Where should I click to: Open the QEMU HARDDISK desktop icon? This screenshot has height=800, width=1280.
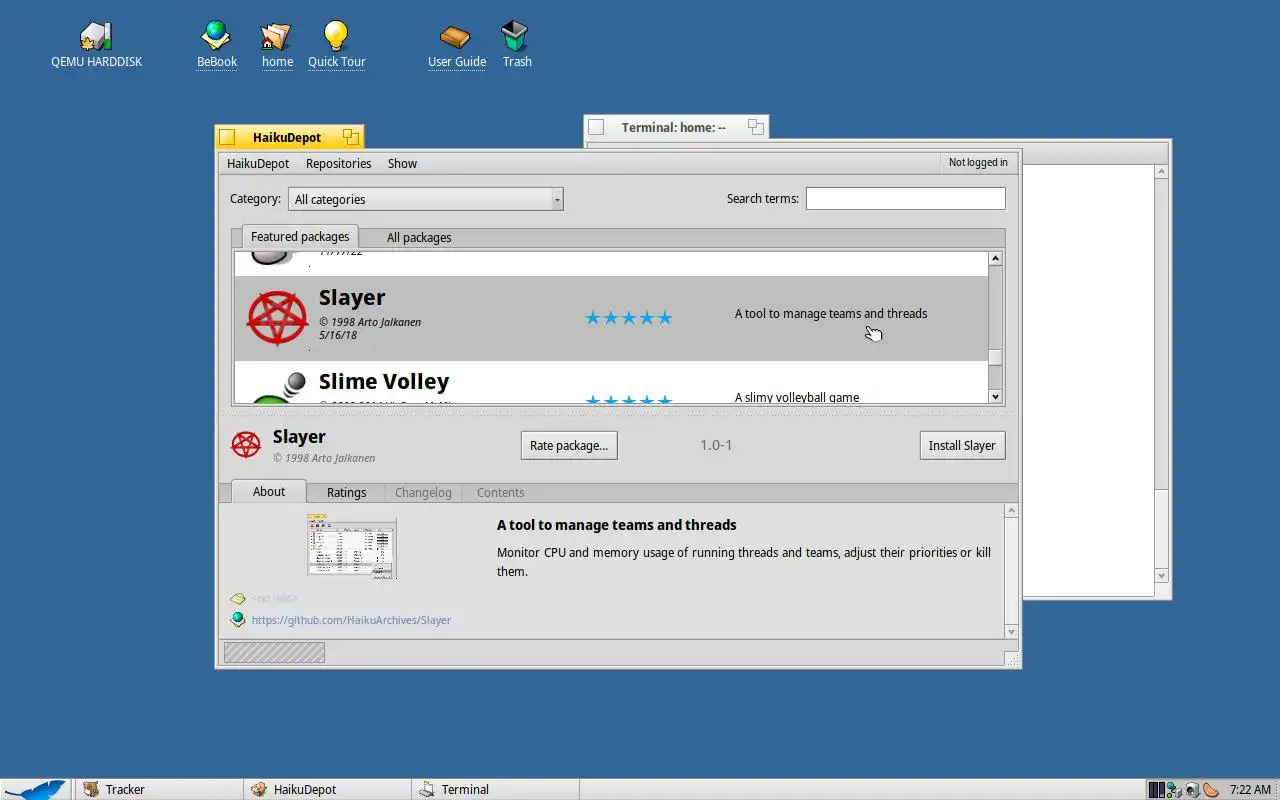[96, 36]
